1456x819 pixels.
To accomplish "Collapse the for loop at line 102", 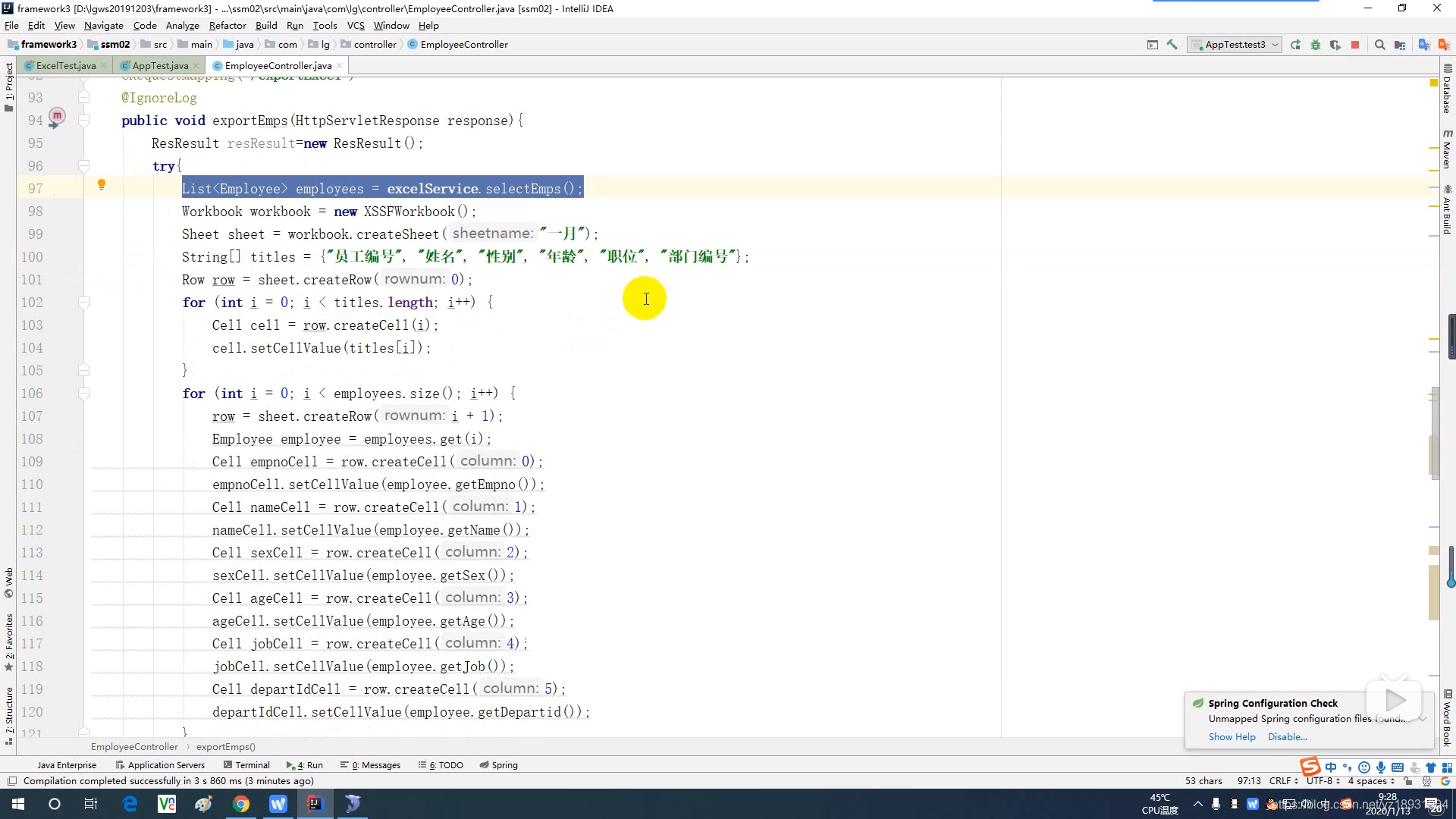I will [x=84, y=303].
